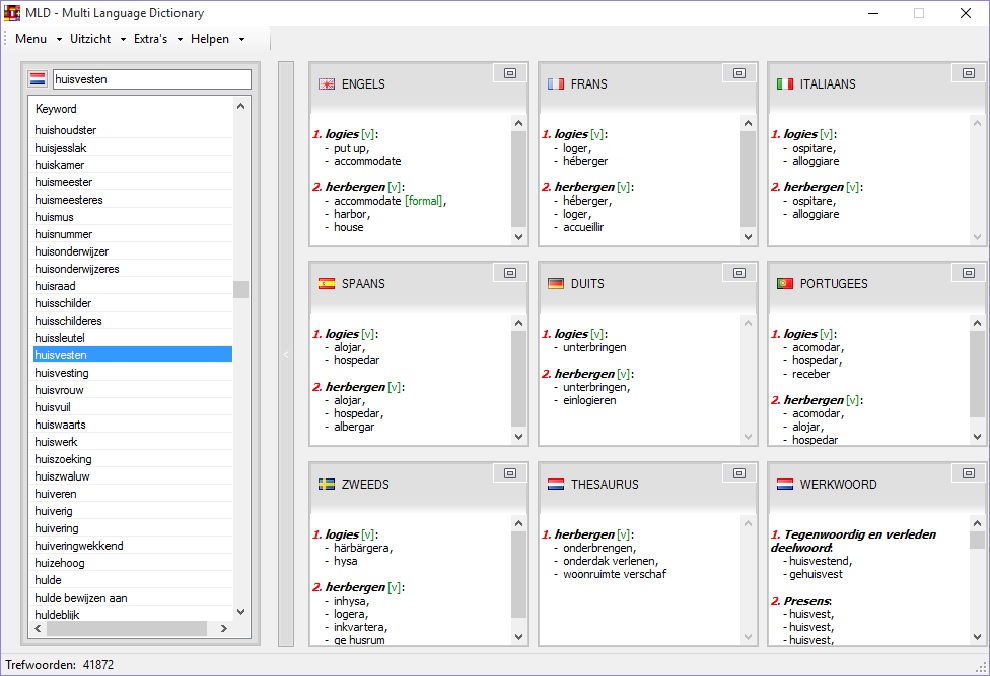Screen dimensions: 990x676
Task: Click the Italian flag in ITALIAANS panel
Action: tap(785, 84)
